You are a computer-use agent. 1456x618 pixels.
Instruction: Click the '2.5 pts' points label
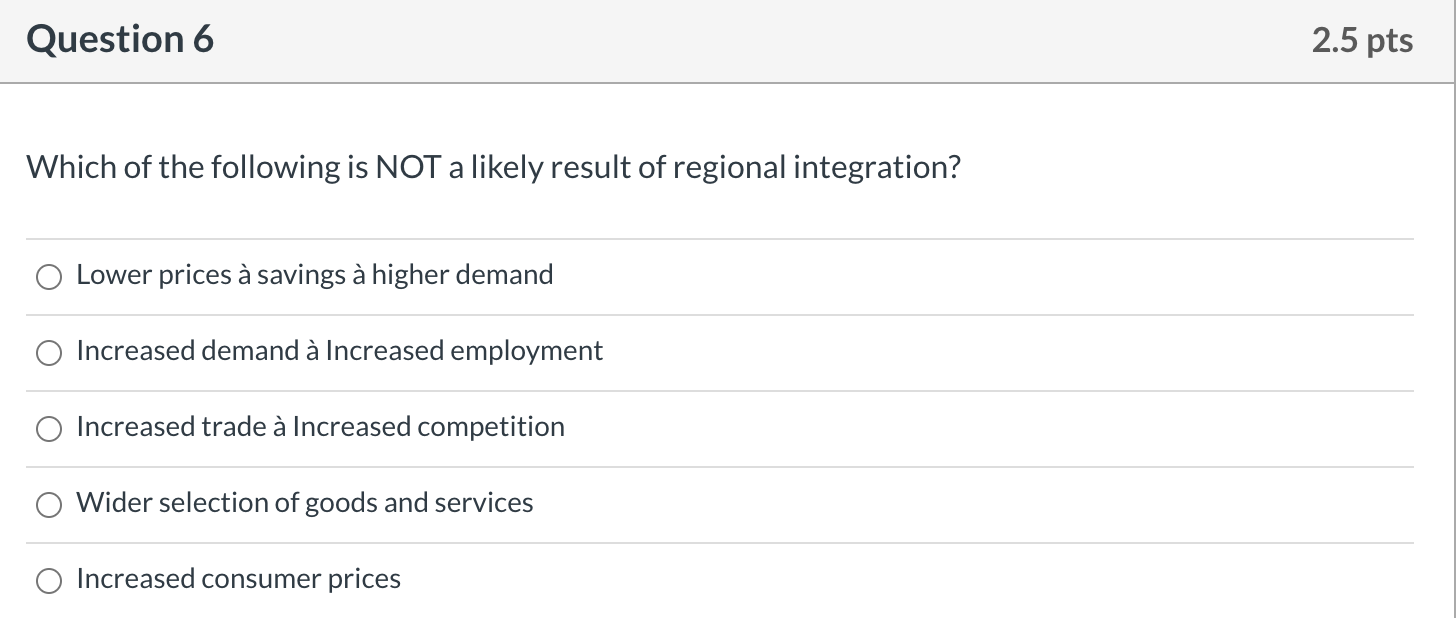(1362, 40)
